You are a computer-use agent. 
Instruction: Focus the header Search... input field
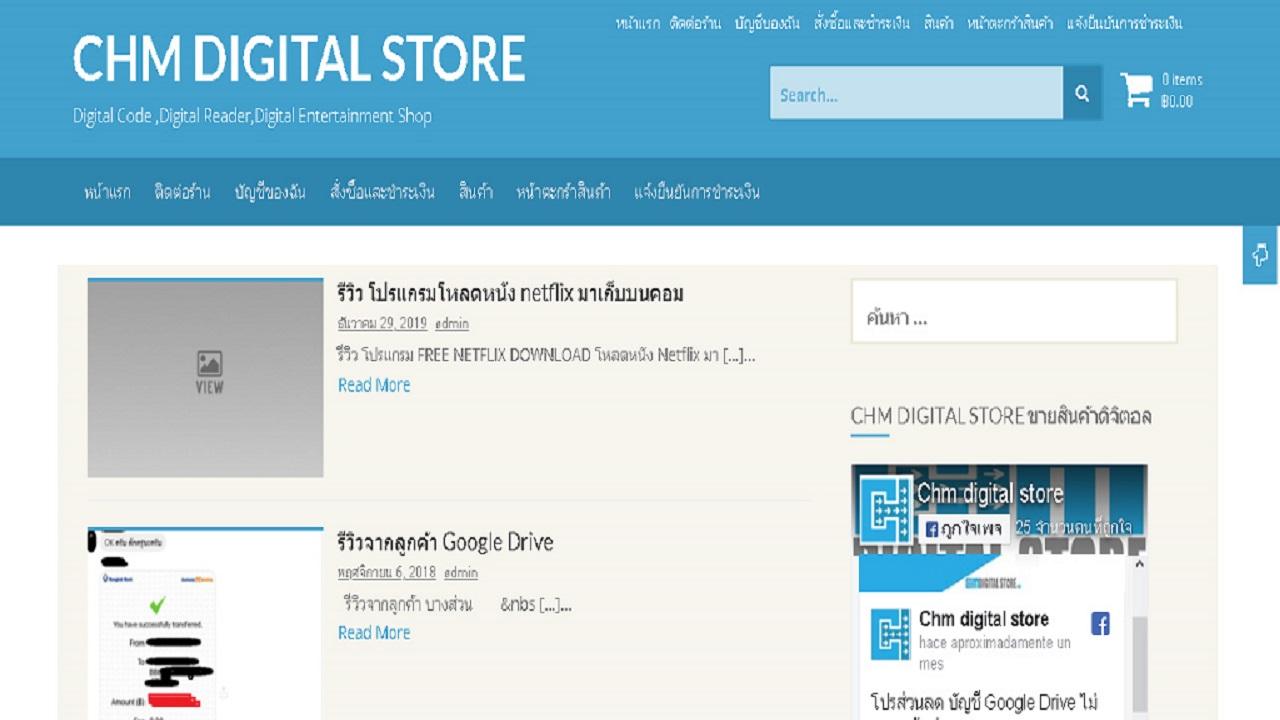coord(916,93)
